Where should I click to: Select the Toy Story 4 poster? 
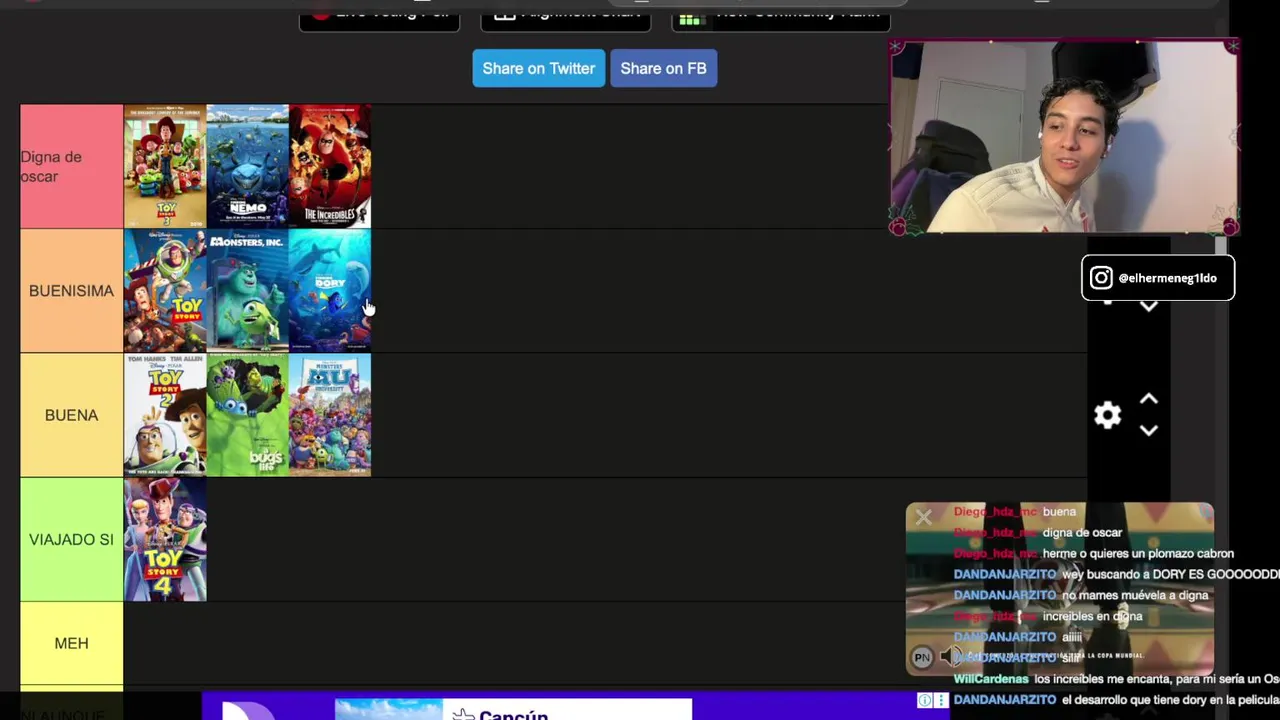tap(165, 539)
